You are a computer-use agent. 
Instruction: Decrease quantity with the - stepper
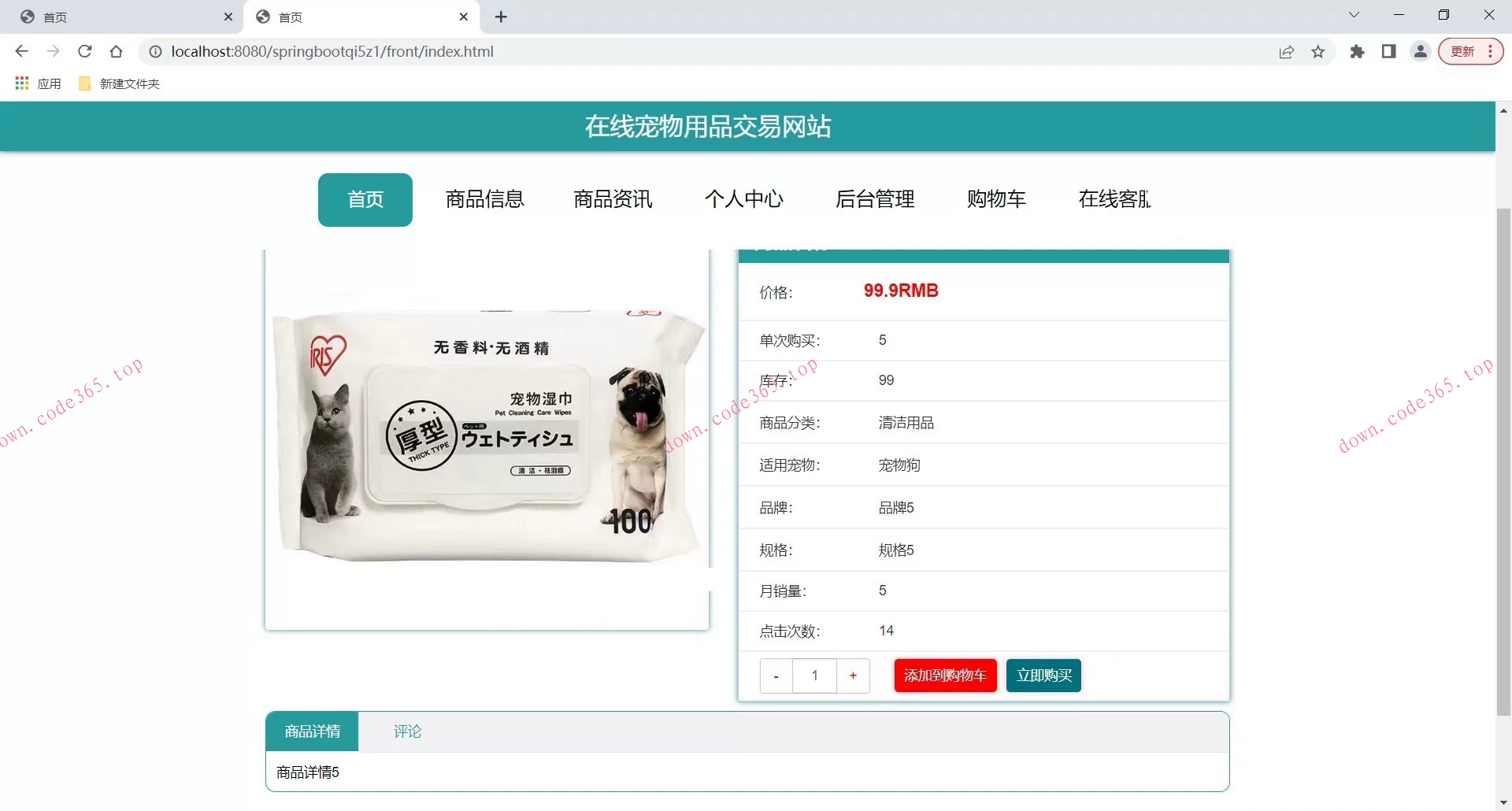coord(776,675)
